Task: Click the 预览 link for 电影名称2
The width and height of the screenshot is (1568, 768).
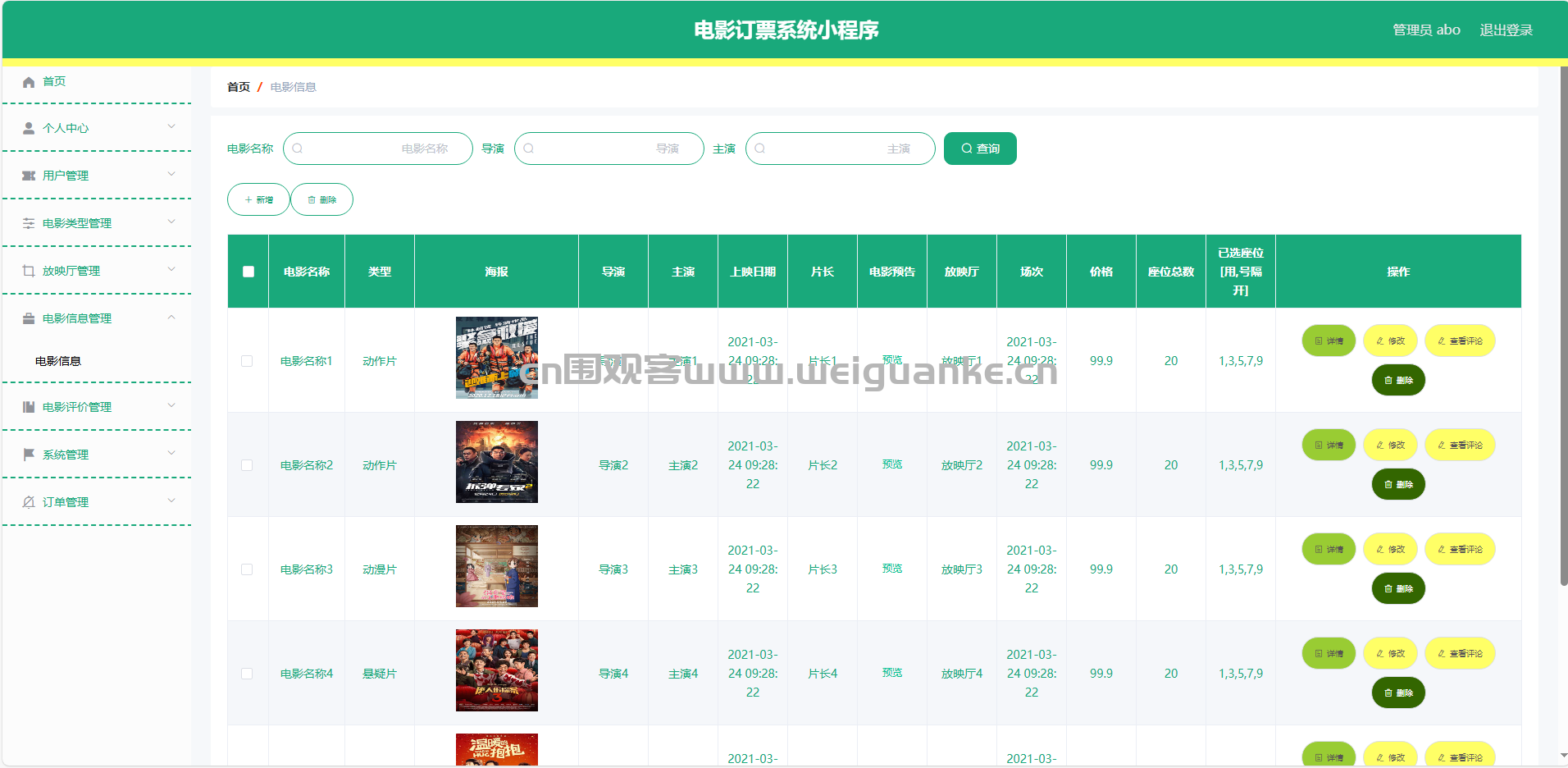Action: coord(892,464)
